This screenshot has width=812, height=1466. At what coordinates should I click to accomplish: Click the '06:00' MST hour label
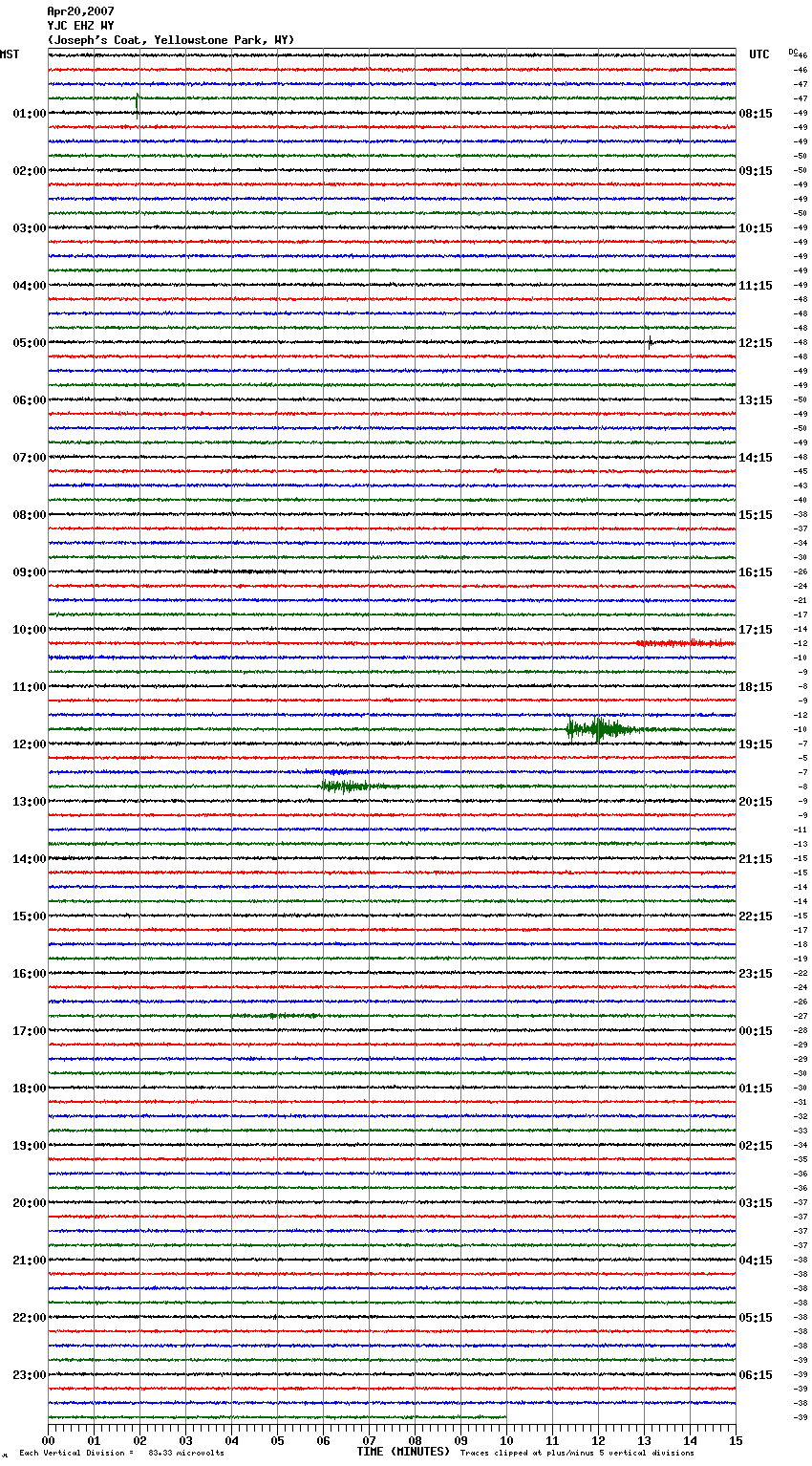(30, 400)
